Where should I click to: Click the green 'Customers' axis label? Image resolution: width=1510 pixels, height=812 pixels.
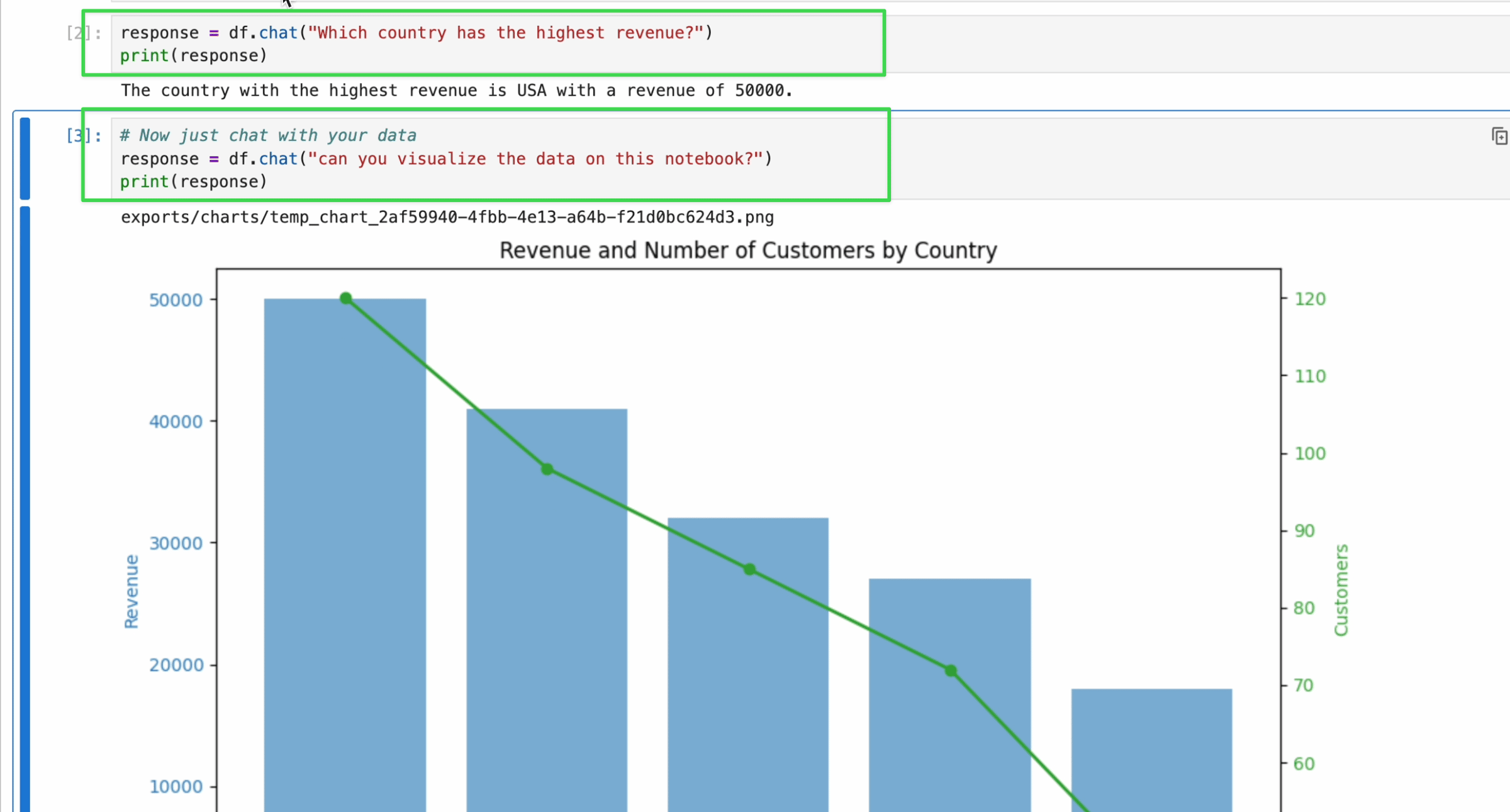tap(1341, 590)
